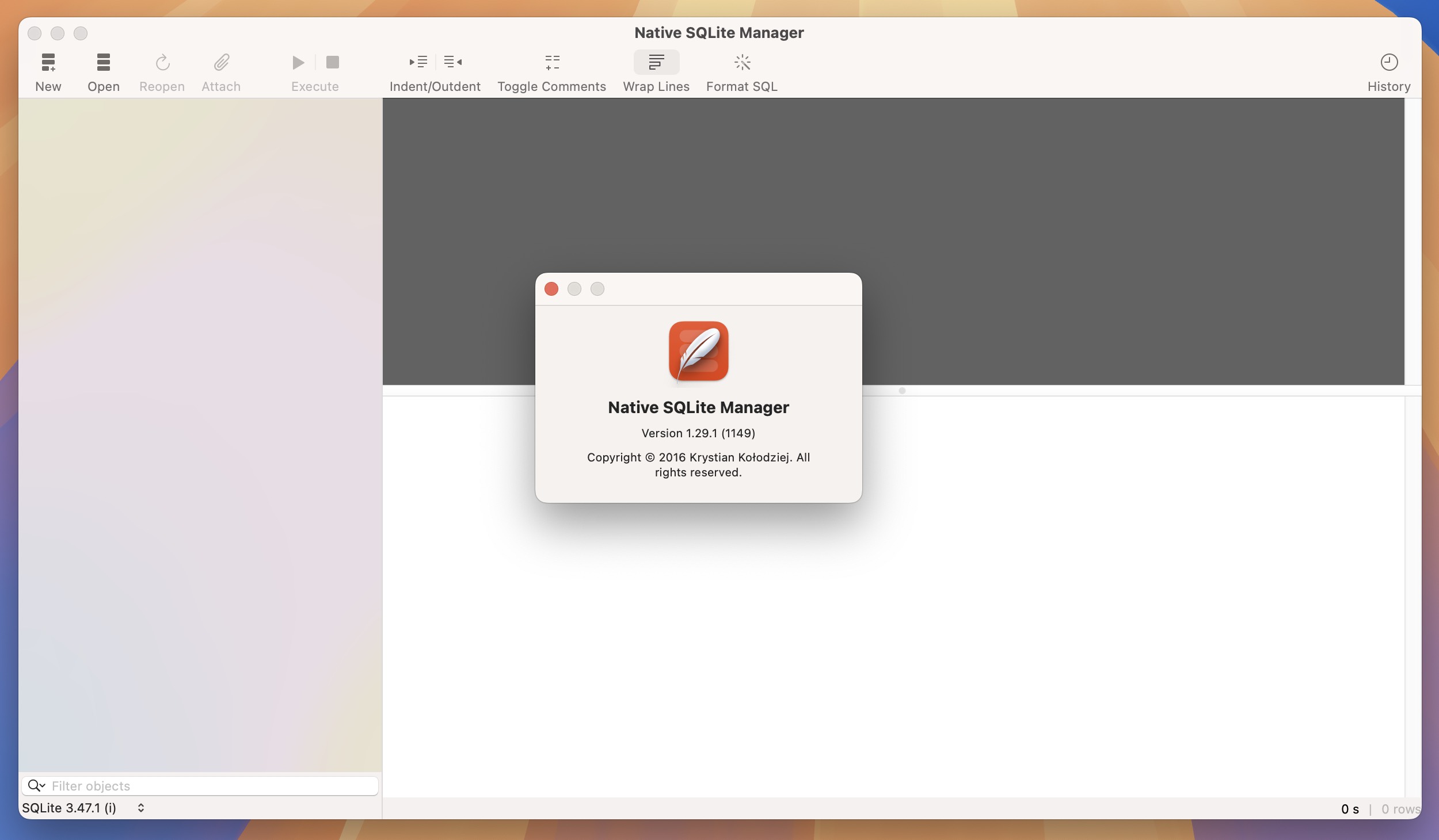
Task: Open a database using Open icon
Action: tap(104, 62)
